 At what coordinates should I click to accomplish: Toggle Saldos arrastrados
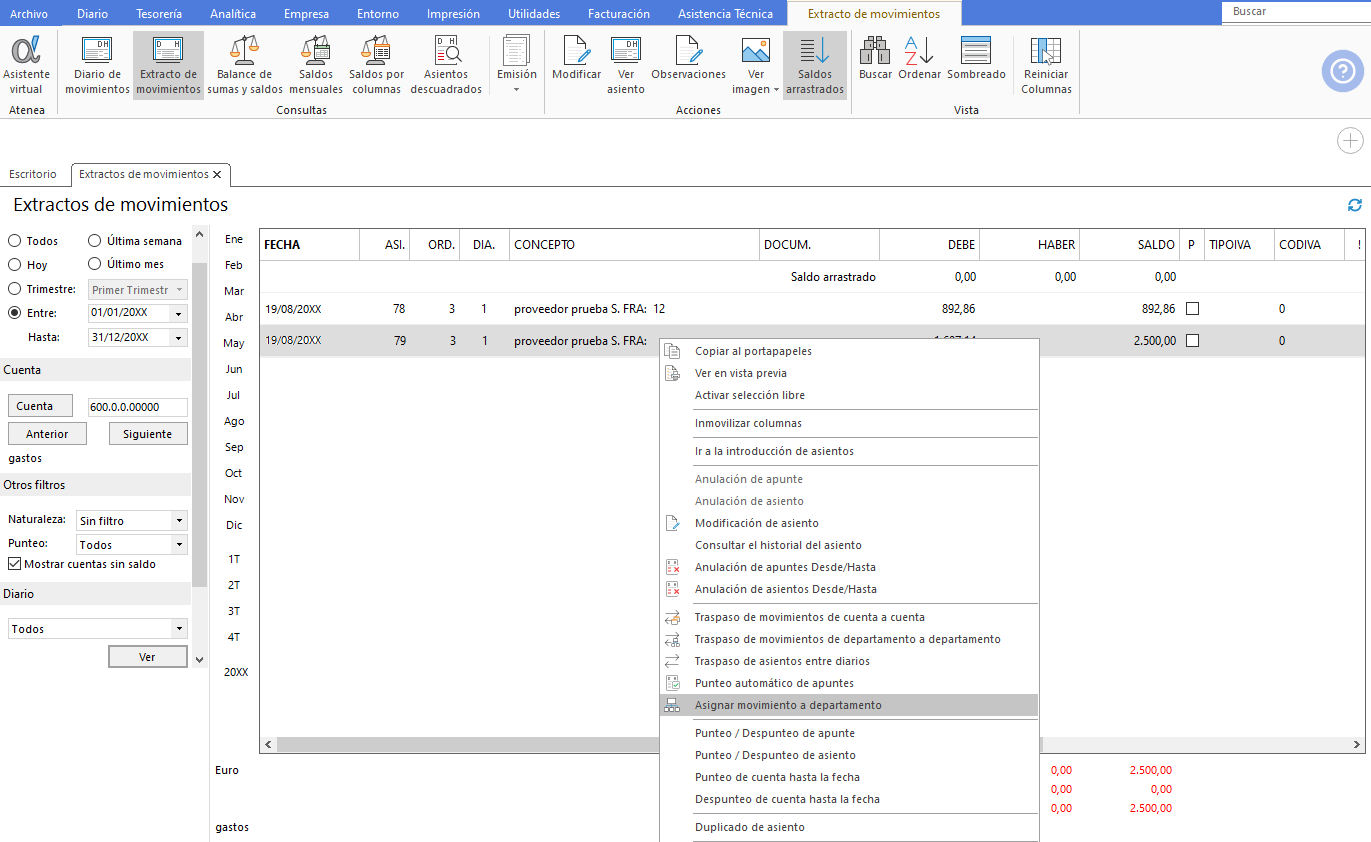[x=815, y=66]
